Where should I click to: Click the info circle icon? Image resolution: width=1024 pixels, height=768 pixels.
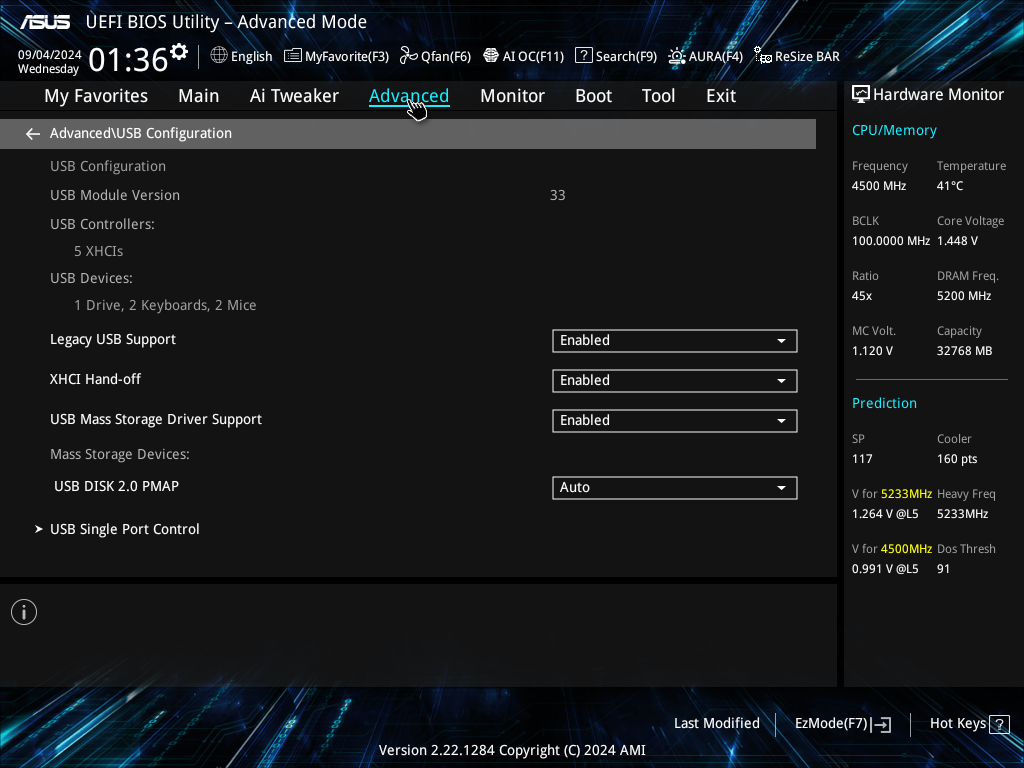point(24,612)
